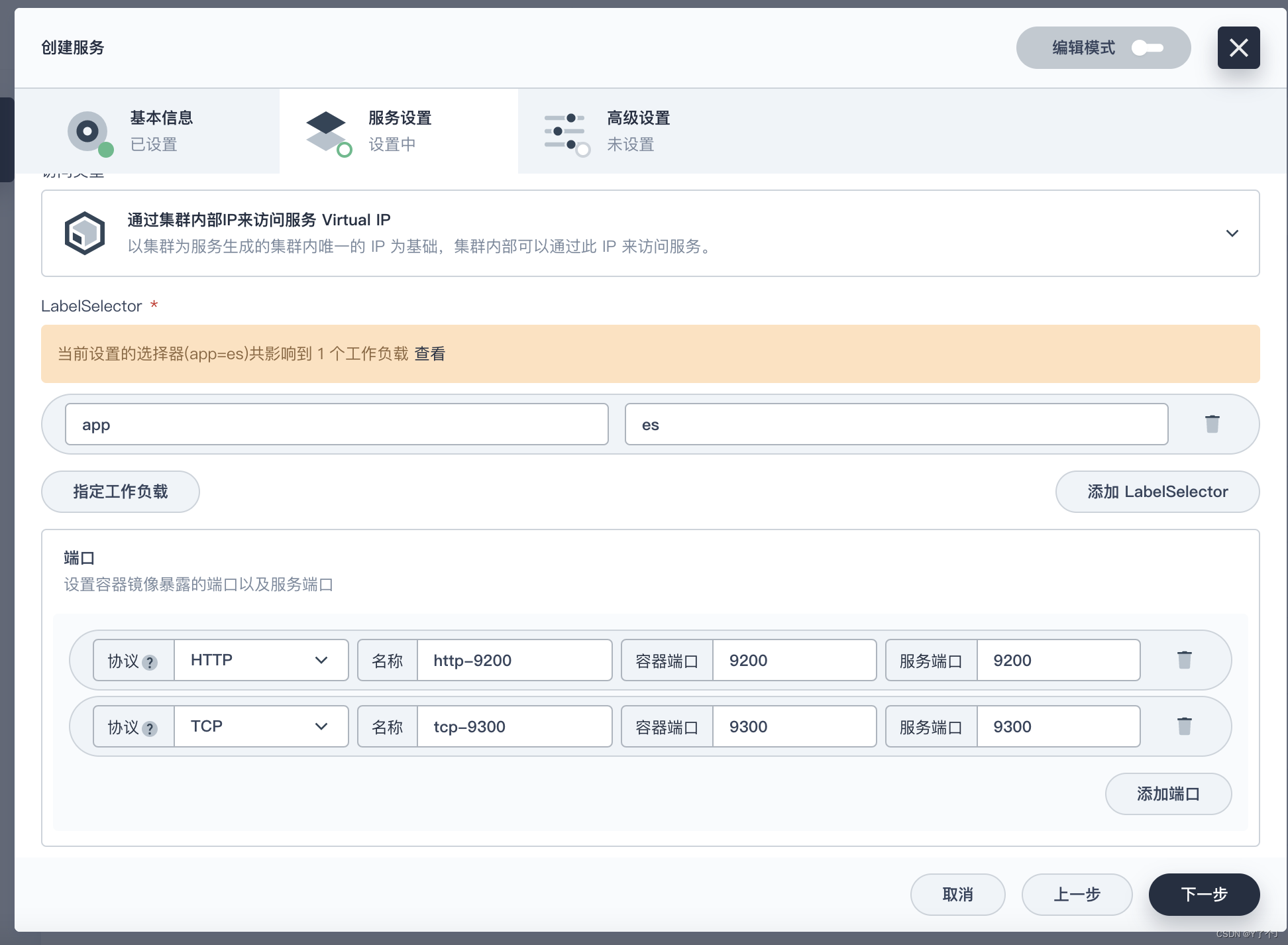Proceed with 下一步 button

(x=1204, y=895)
